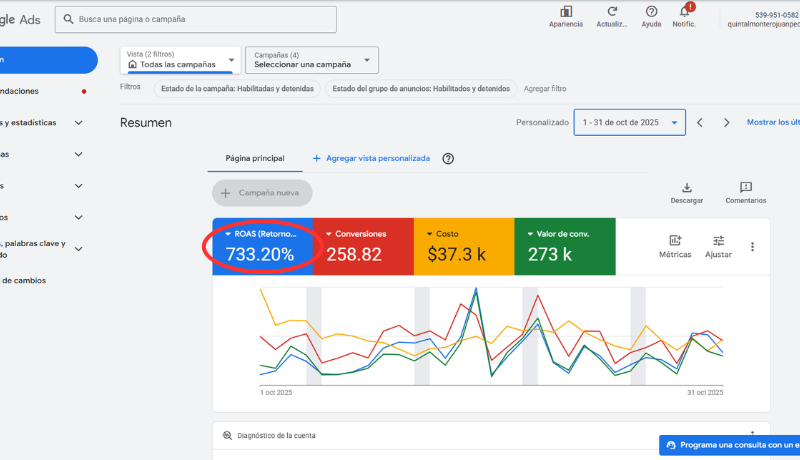Select the yellow Costo scorecard tile

pos(464,247)
